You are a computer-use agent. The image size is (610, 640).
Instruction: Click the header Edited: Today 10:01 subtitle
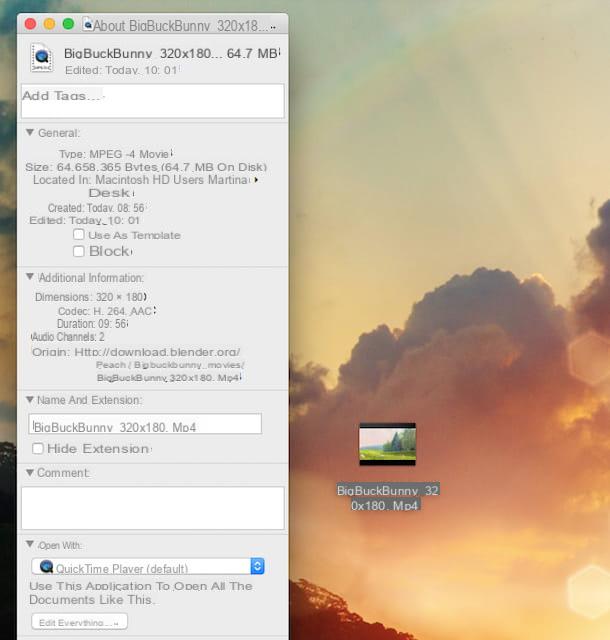tap(121, 70)
